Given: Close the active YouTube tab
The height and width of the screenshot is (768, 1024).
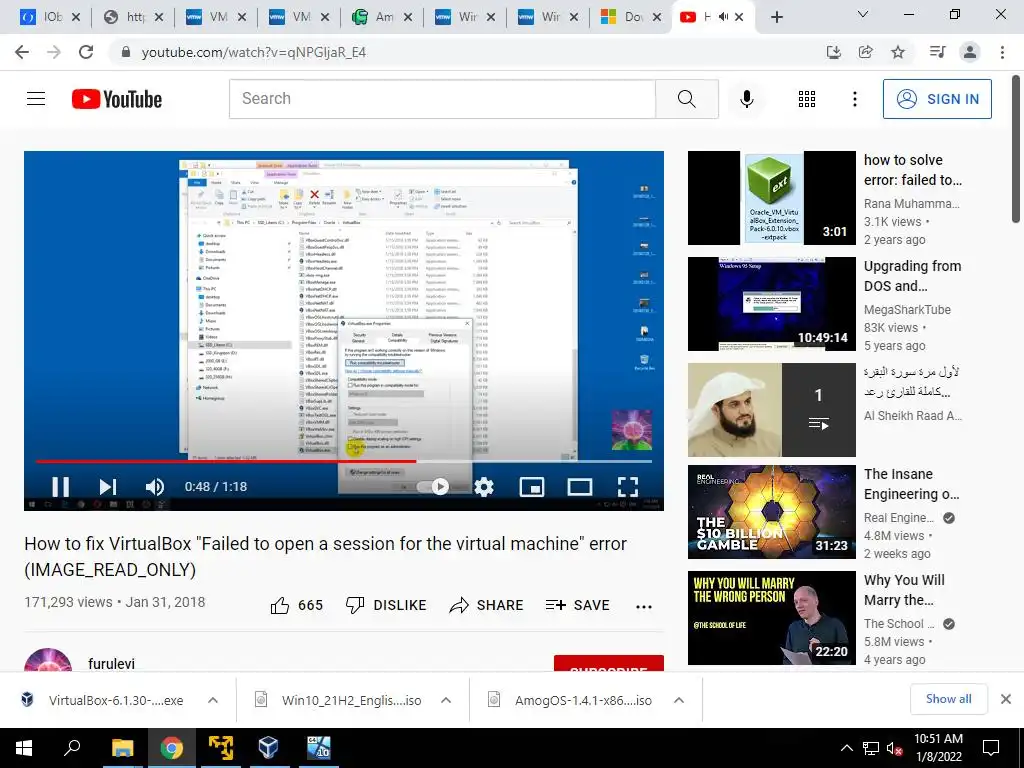Looking at the screenshot, I should [739, 17].
